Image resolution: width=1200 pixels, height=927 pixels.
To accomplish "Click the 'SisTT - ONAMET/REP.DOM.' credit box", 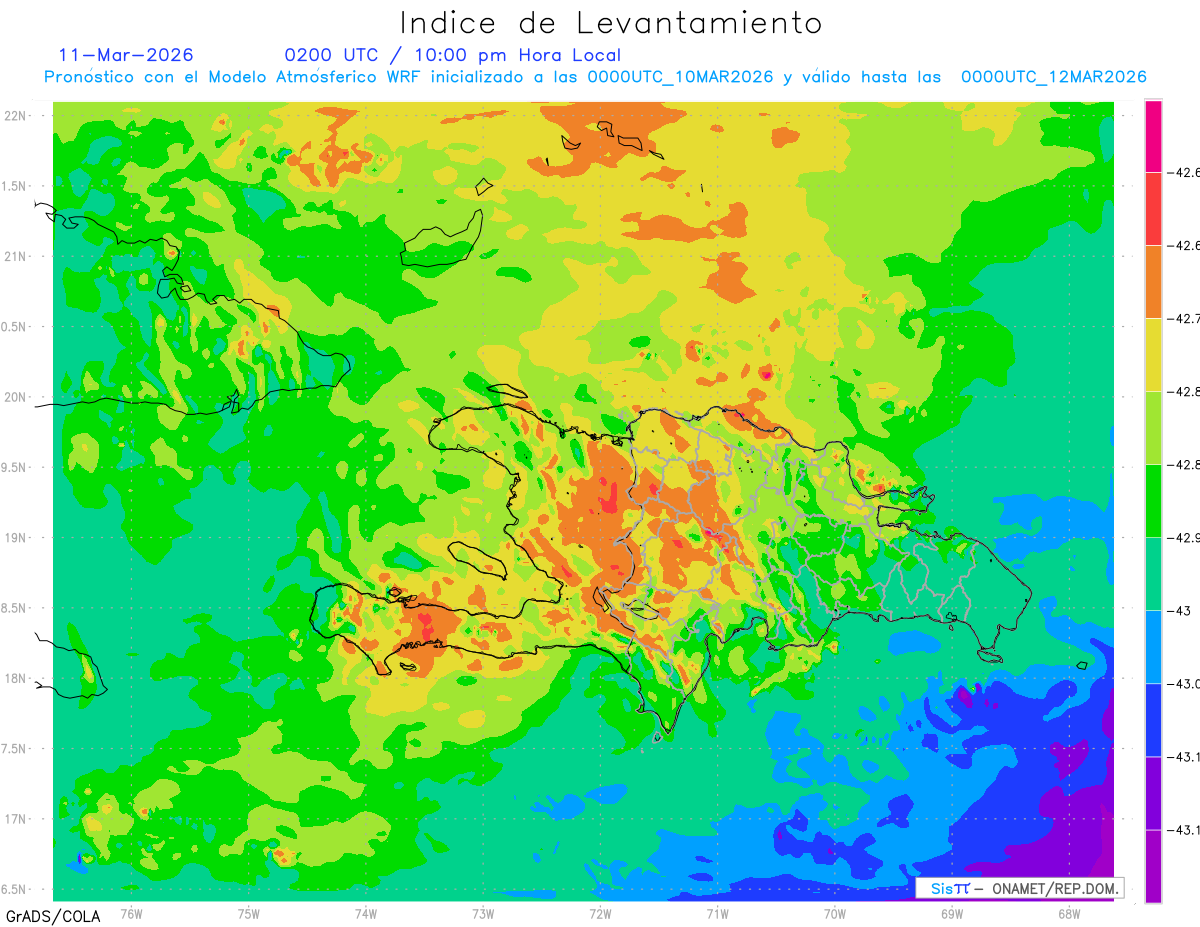I will point(1020,888).
